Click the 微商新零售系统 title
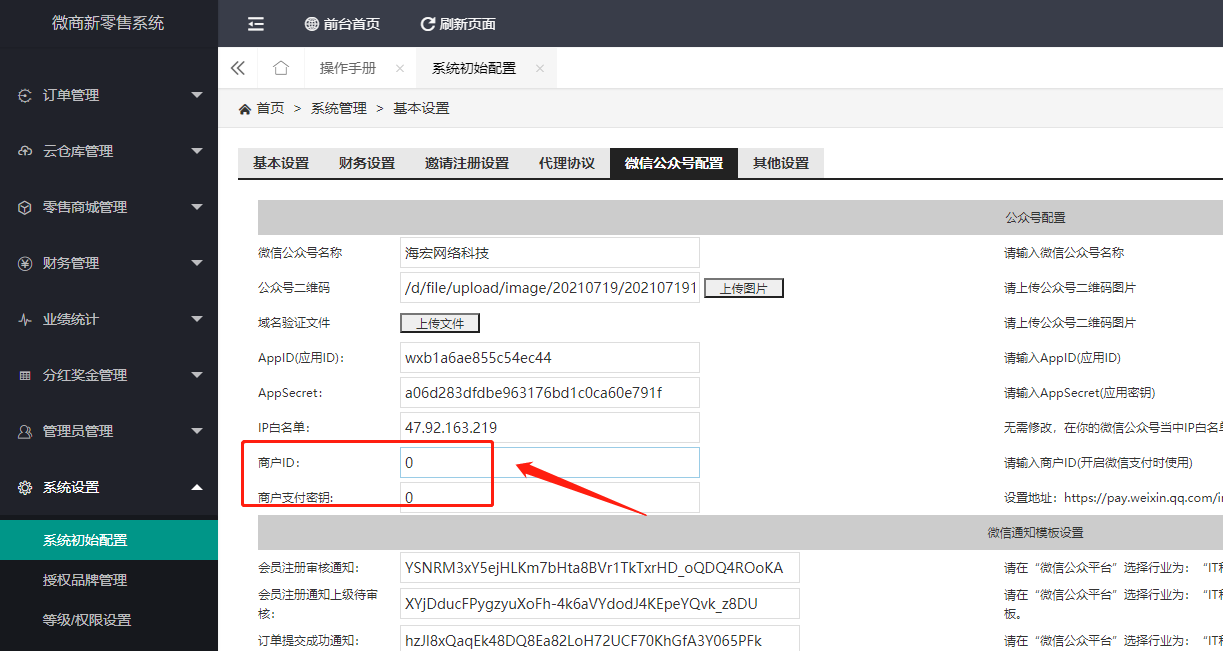This screenshot has width=1223, height=651. [108, 23]
